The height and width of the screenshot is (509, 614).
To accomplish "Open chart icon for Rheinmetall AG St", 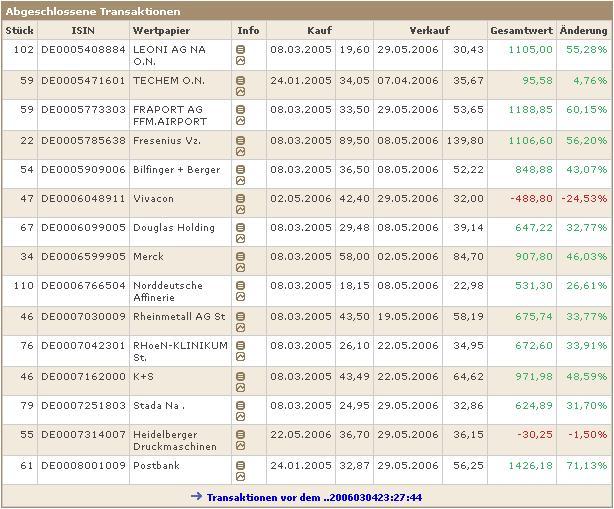I will (x=240, y=327).
